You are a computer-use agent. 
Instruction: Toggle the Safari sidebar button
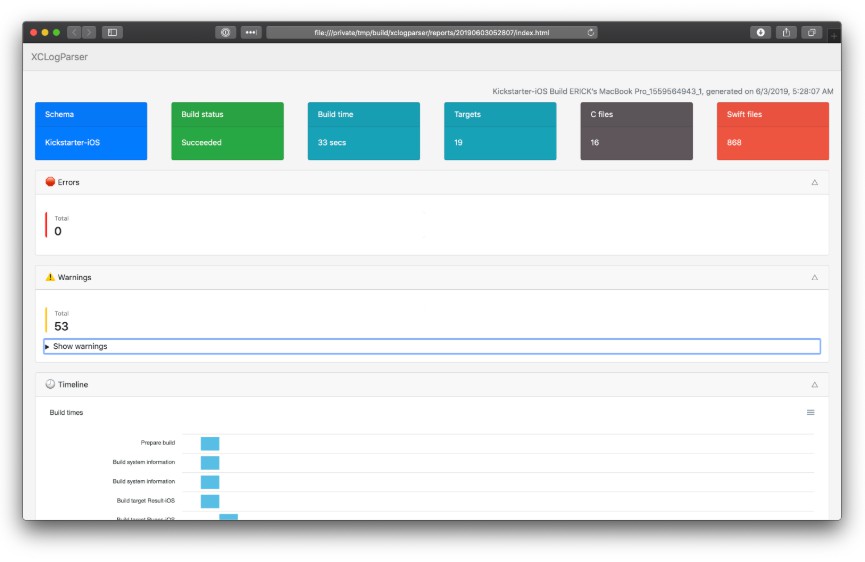tap(112, 32)
